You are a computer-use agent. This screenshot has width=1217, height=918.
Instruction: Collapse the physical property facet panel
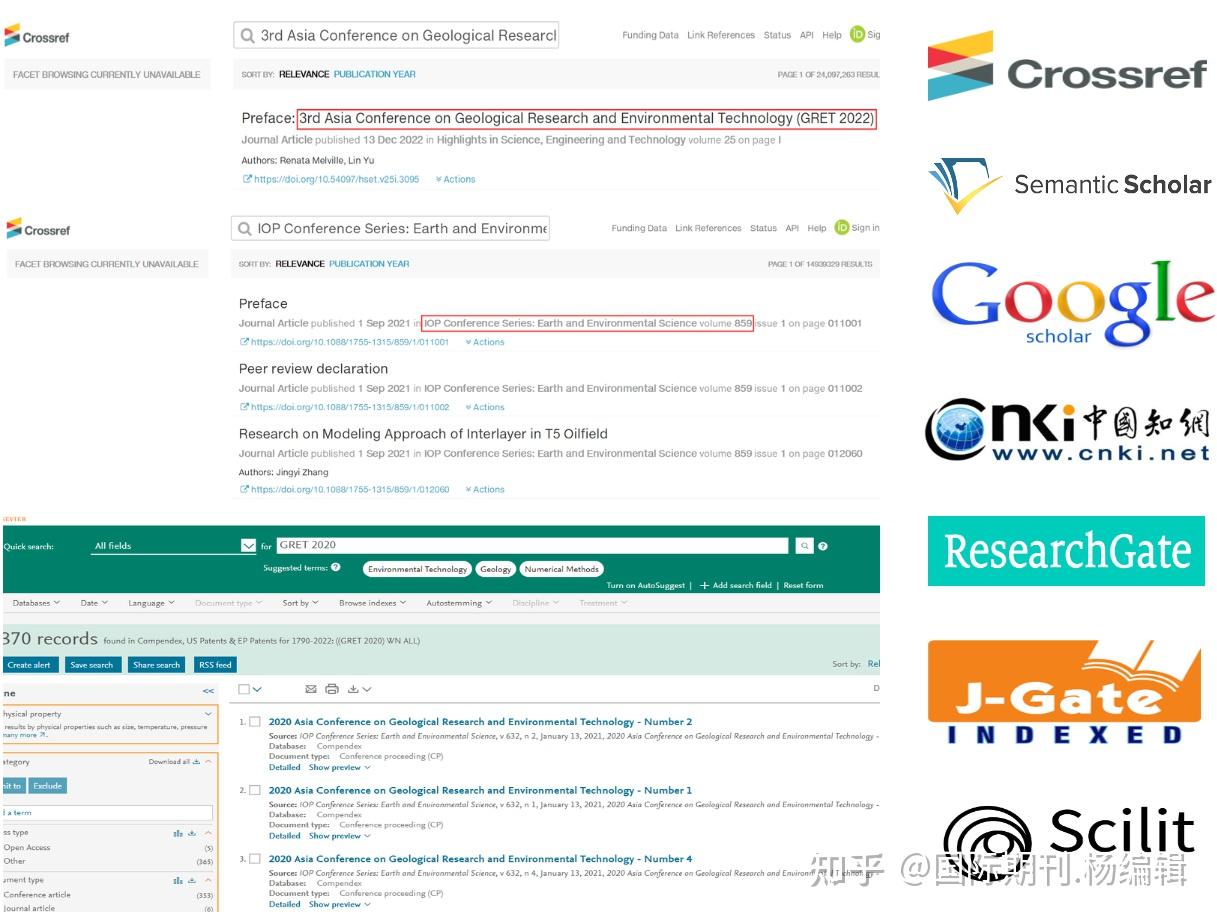pos(206,715)
